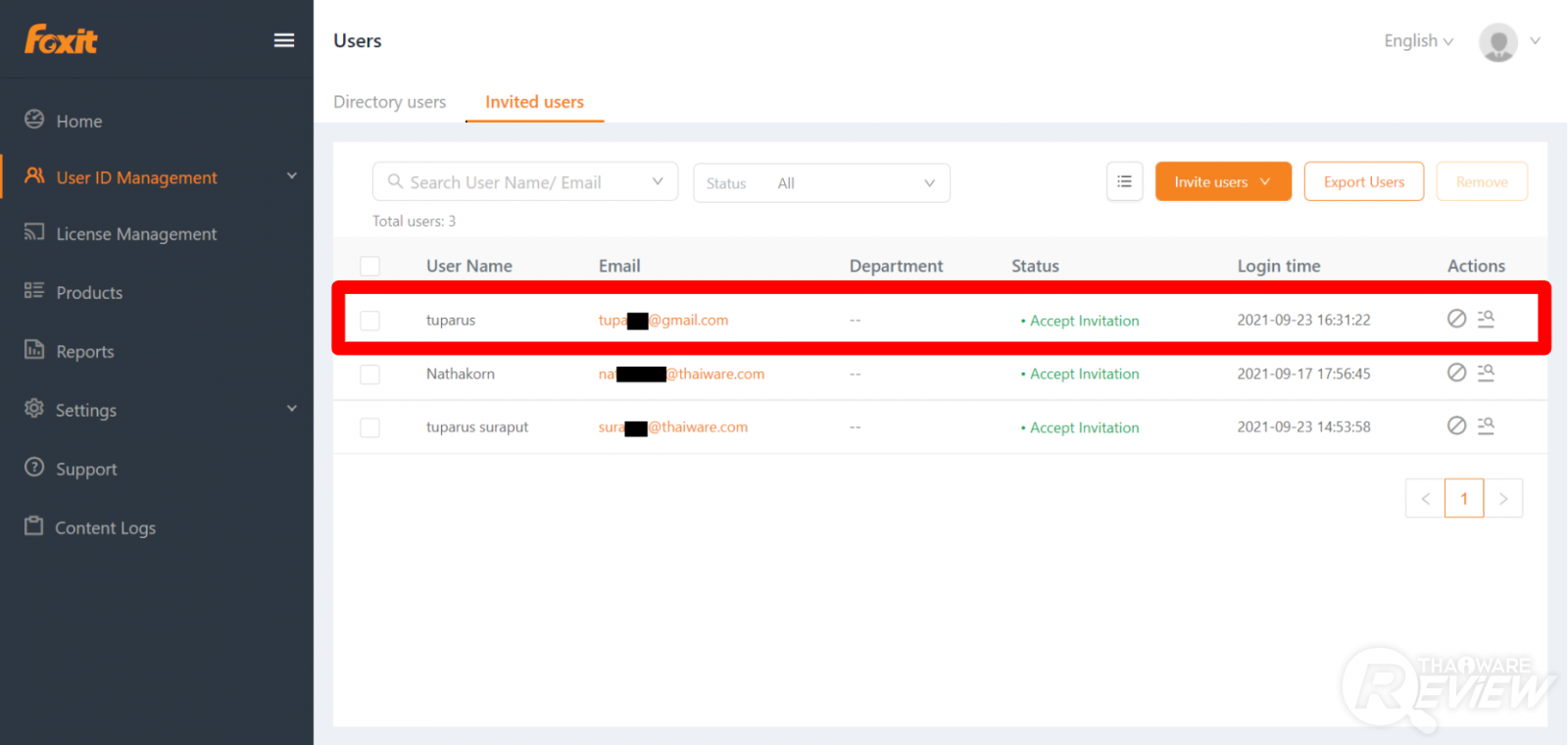Click the User ID Management people icon
Screen dimensions: 1568x745
pyautogui.click(x=34, y=176)
